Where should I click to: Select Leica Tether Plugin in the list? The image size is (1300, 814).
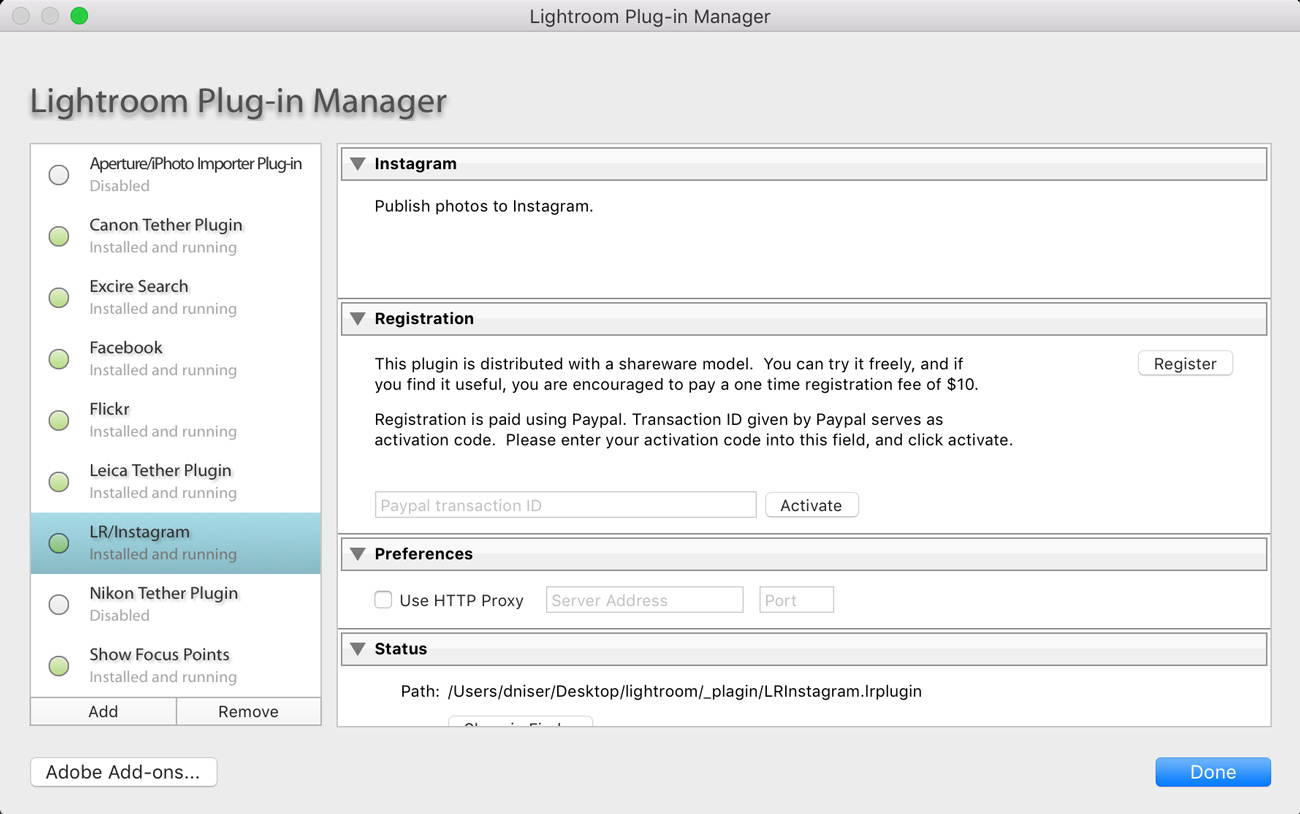tap(176, 481)
